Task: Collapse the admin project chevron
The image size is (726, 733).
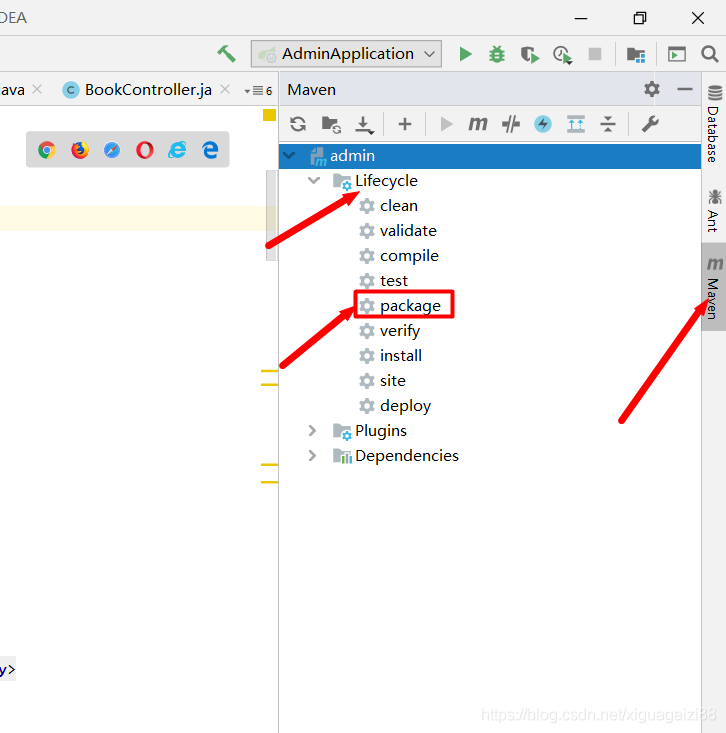Action: [290, 155]
